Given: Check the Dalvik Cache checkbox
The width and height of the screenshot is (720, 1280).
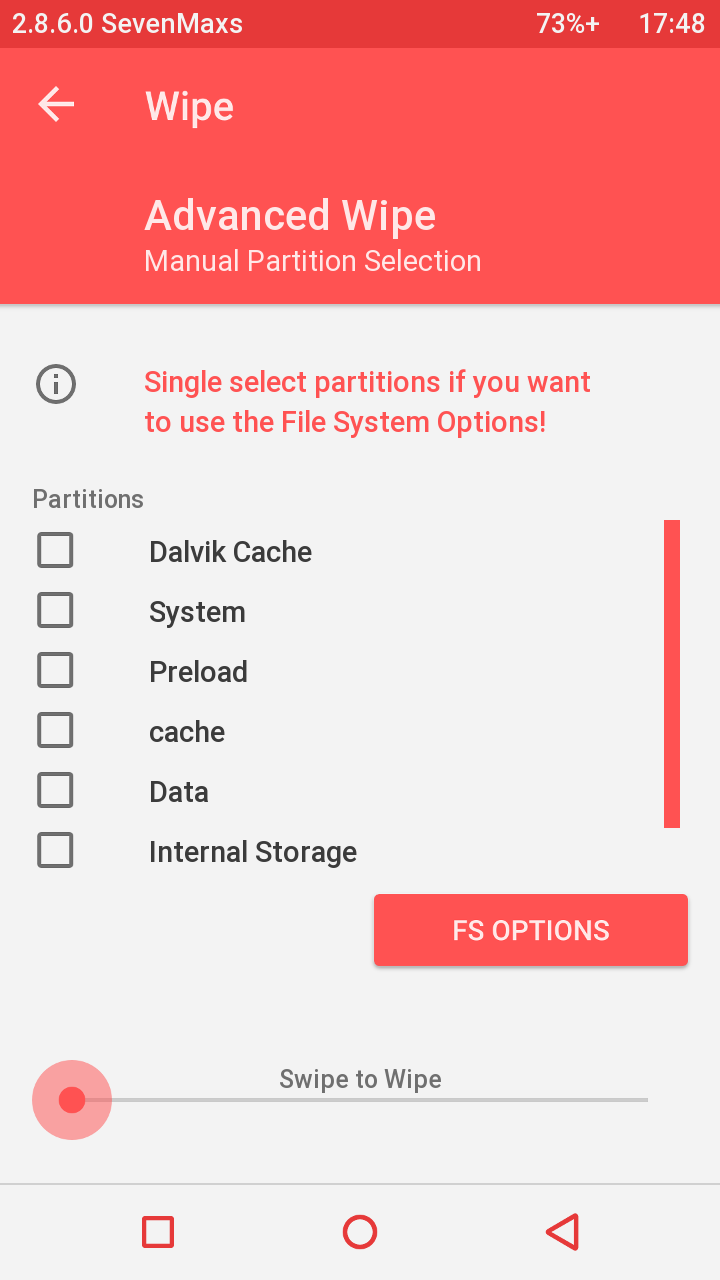Looking at the screenshot, I should coord(55,550).
